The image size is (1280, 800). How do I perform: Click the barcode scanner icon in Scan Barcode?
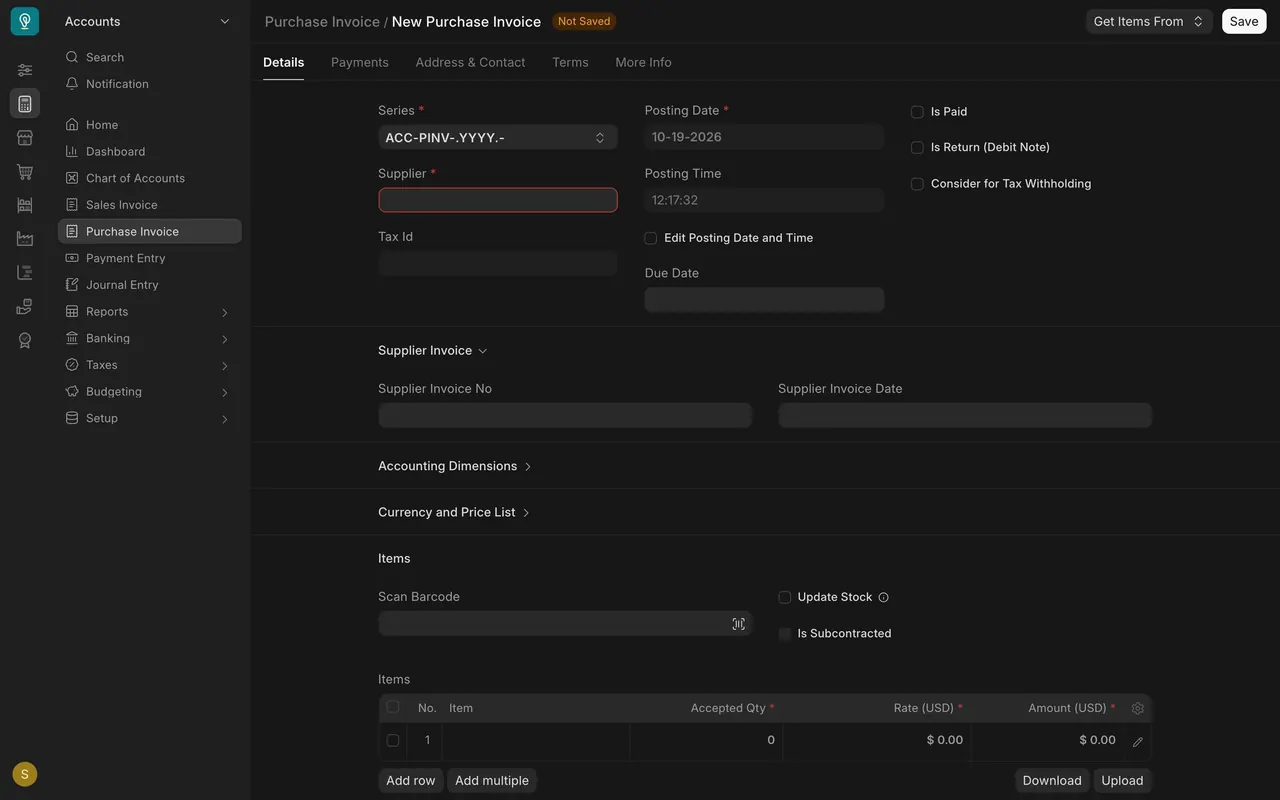click(738, 624)
